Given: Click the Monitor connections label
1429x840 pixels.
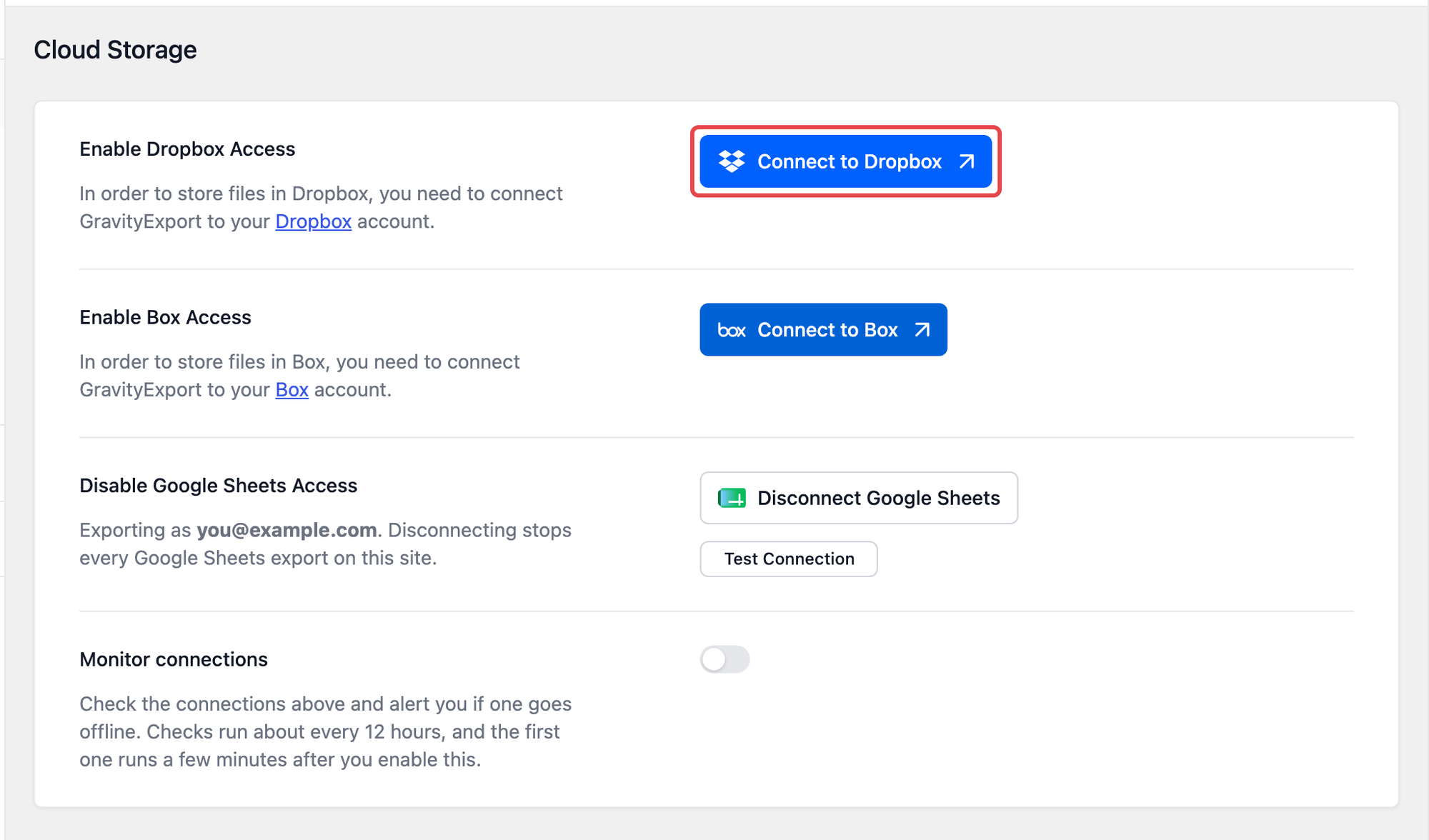Looking at the screenshot, I should click(174, 659).
